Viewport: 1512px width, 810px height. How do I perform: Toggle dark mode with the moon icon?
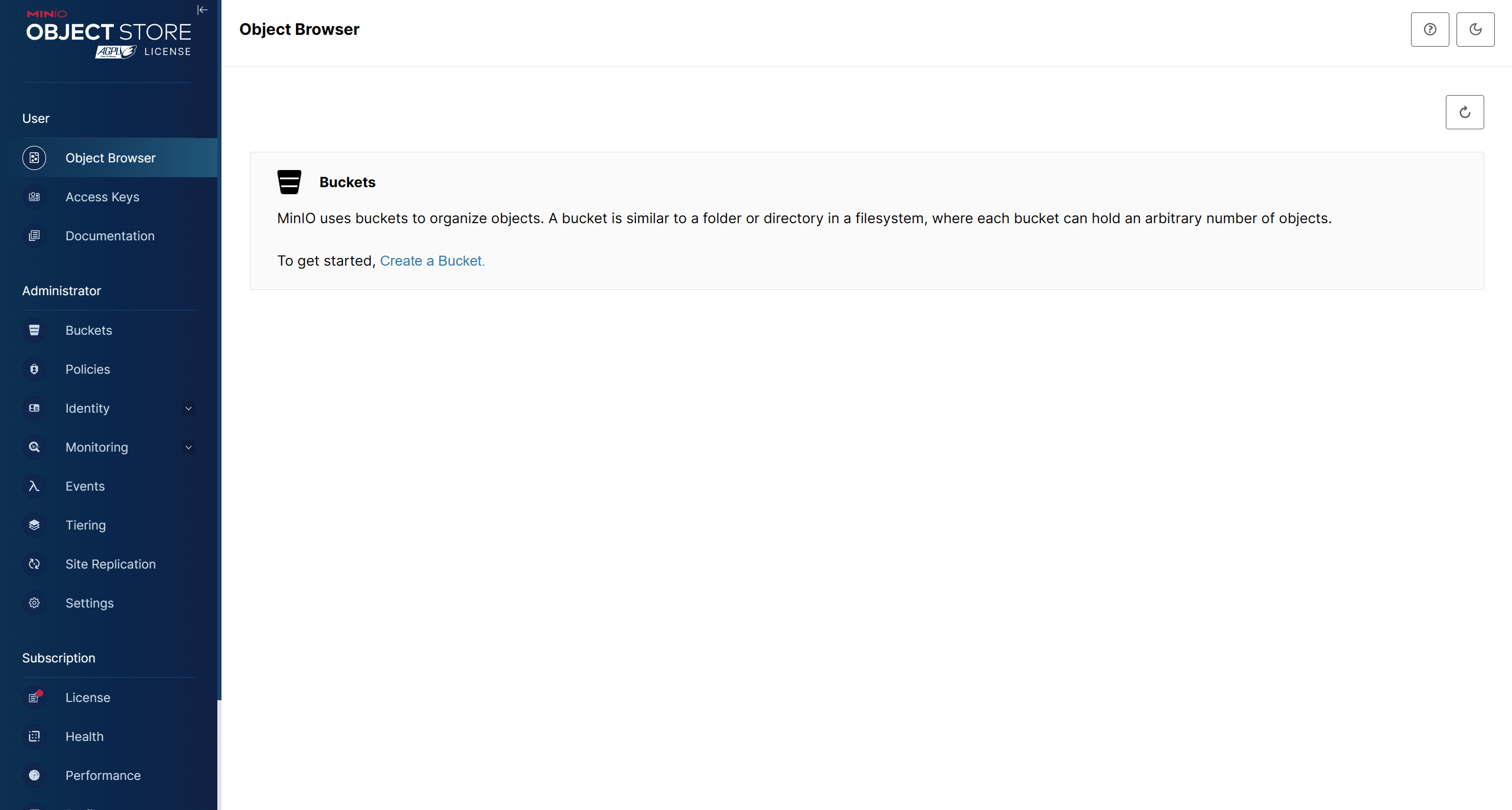pyautogui.click(x=1475, y=29)
